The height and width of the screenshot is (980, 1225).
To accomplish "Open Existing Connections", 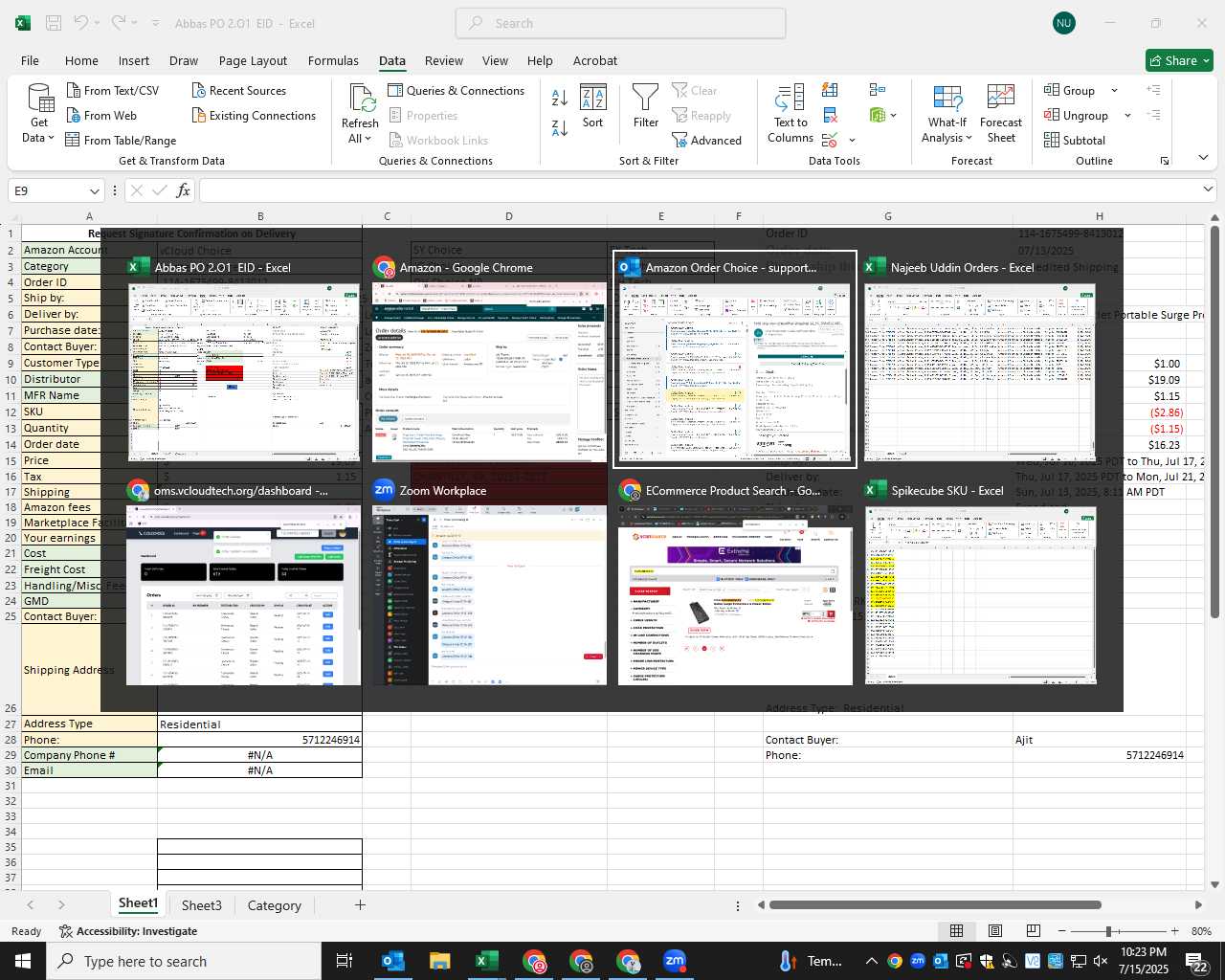I will 254,116.
